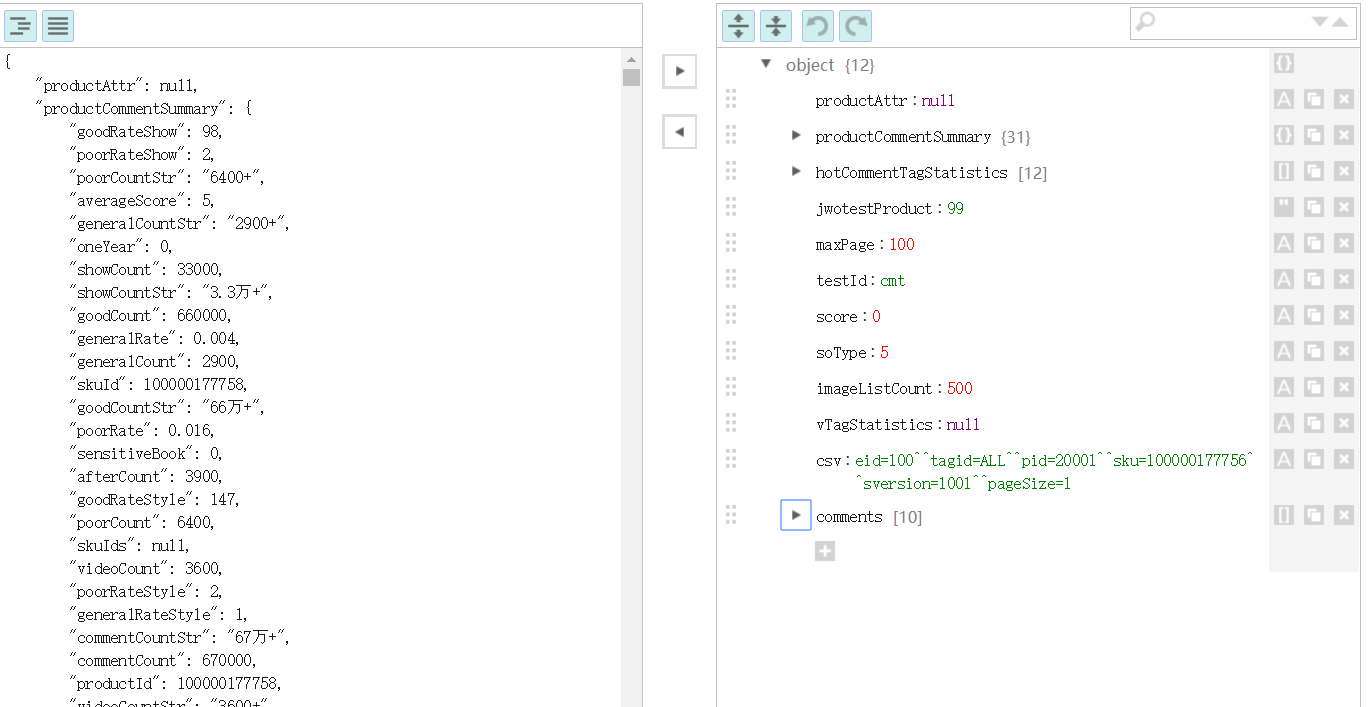Remove the soType field

(x=1344, y=351)
